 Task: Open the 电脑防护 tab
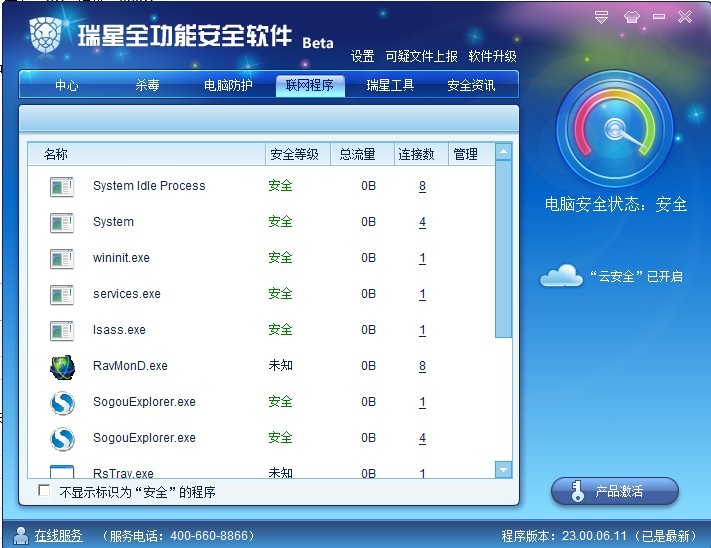tap(228, 85)
